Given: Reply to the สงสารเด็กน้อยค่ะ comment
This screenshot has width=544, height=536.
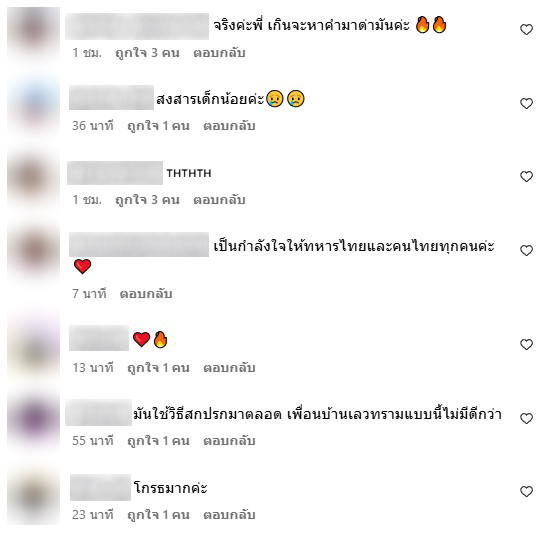Looking at the screenshot, I should [x=229, y=126].
